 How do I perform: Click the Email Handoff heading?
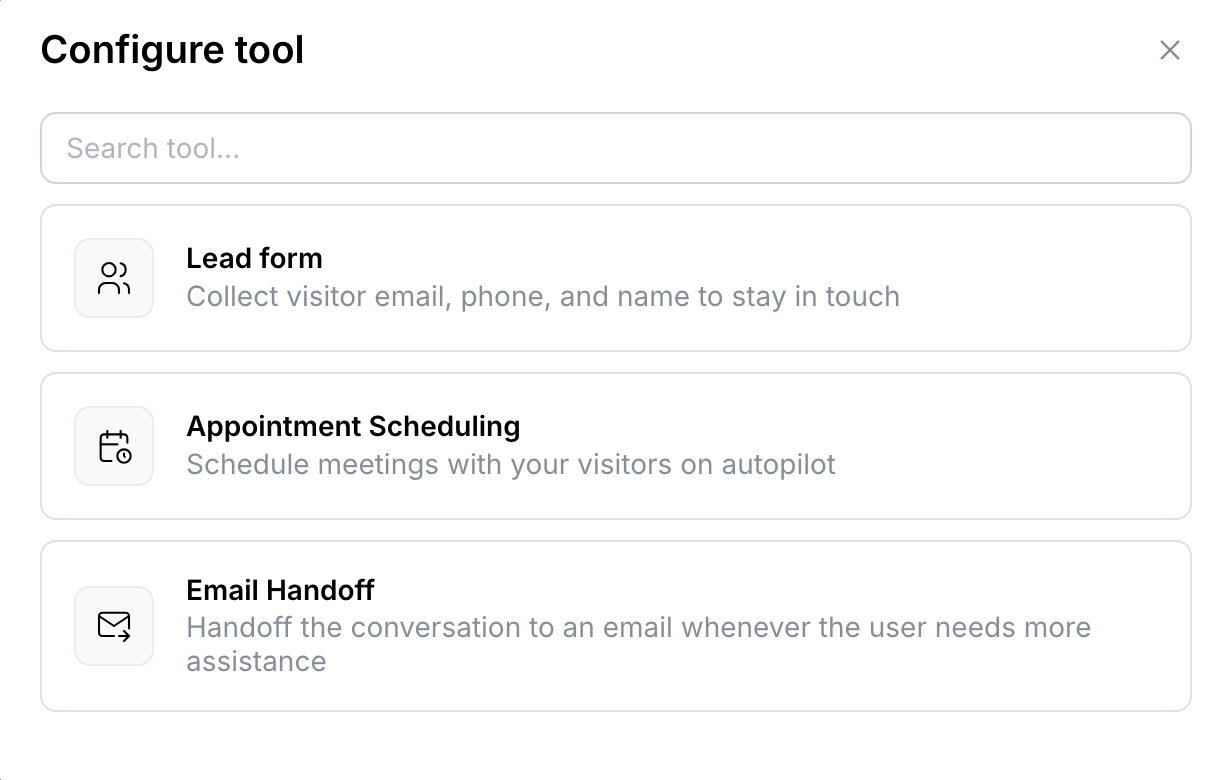tap(279, 590)
